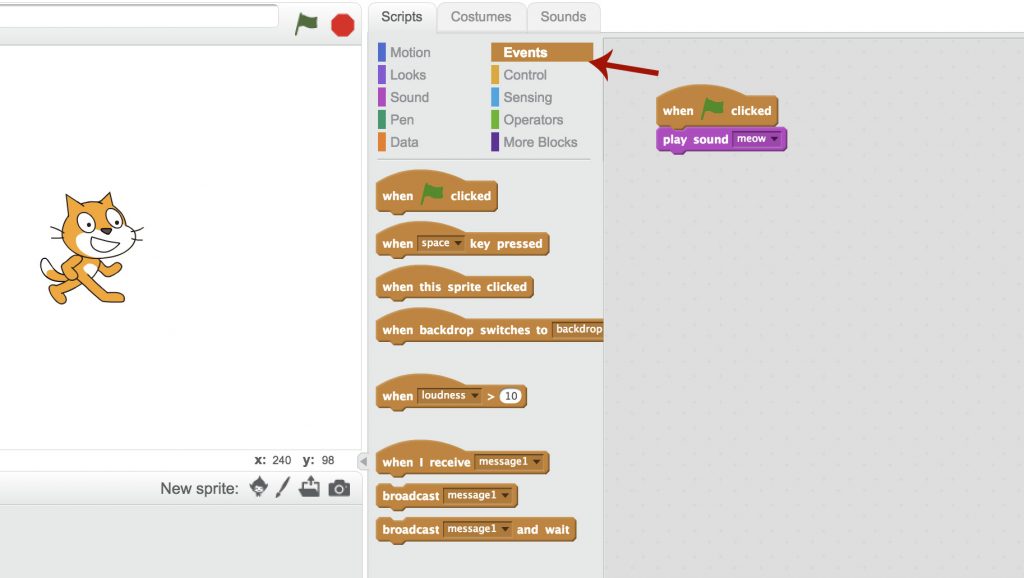1024x578 pixels.
Task: Open the space key dropdown in key pressed block
Action: tap(459, 243)
